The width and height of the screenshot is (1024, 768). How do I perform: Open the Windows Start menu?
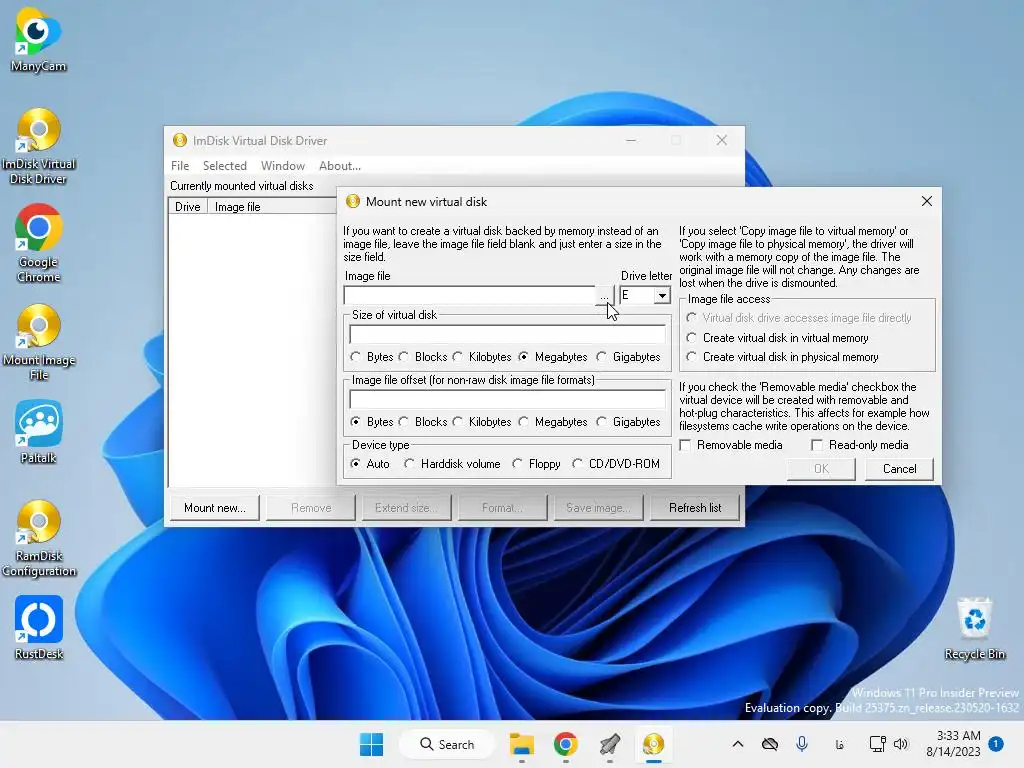[x=372, y=744]
